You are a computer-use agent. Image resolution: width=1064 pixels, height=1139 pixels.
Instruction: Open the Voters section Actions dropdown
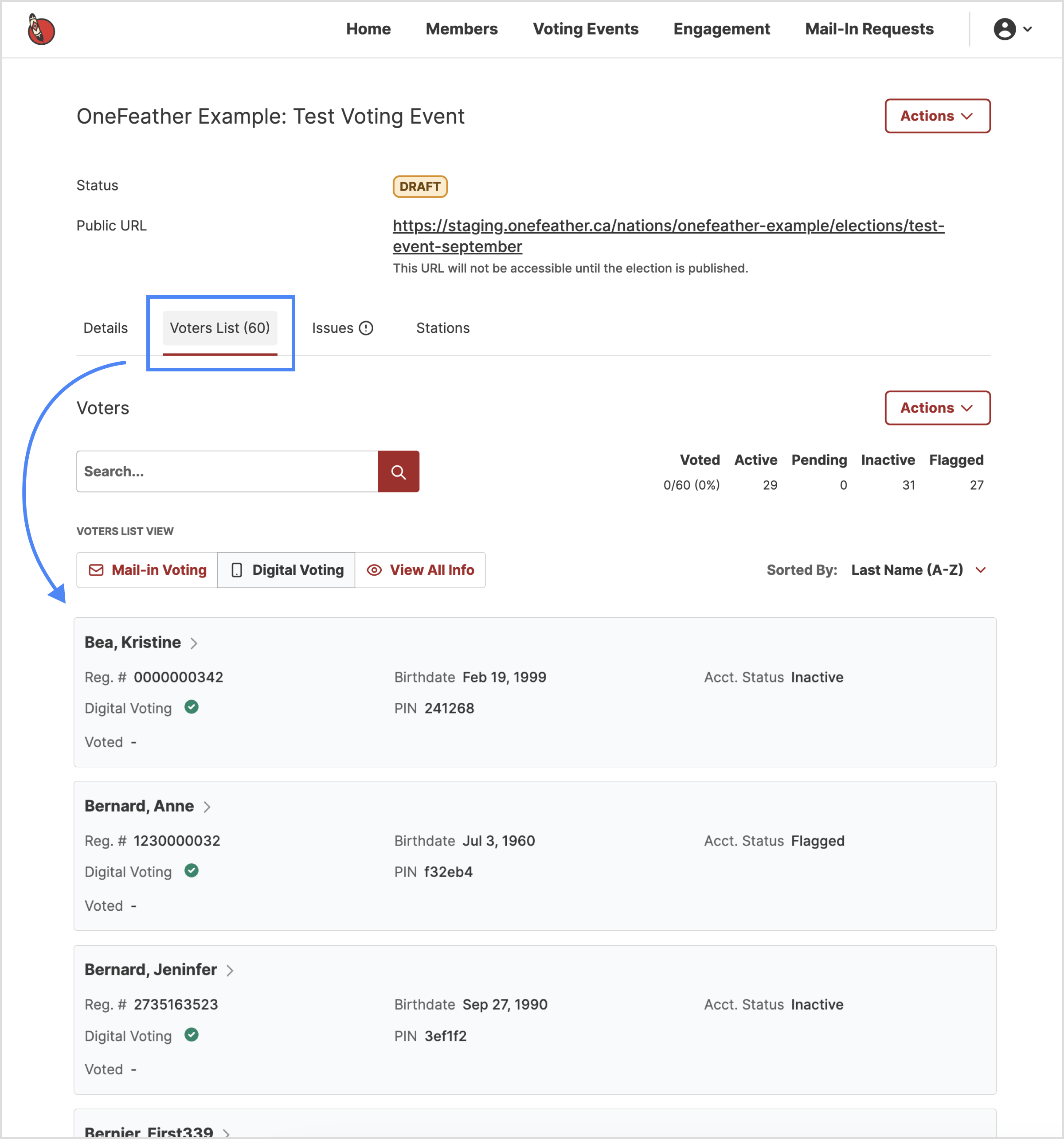pos(937,408)
